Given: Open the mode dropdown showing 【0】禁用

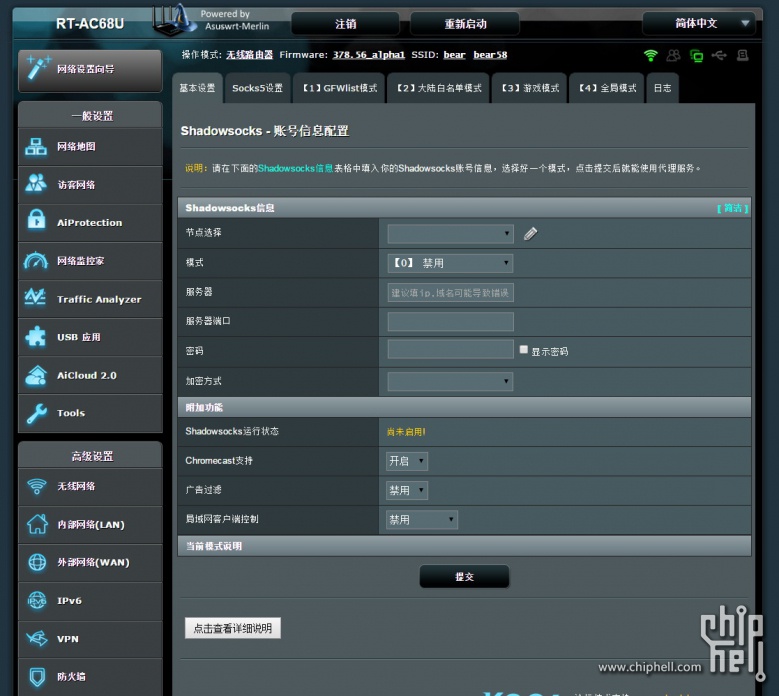Looking at the screenshot, I should pyautogui.click(x=450, y=263).
